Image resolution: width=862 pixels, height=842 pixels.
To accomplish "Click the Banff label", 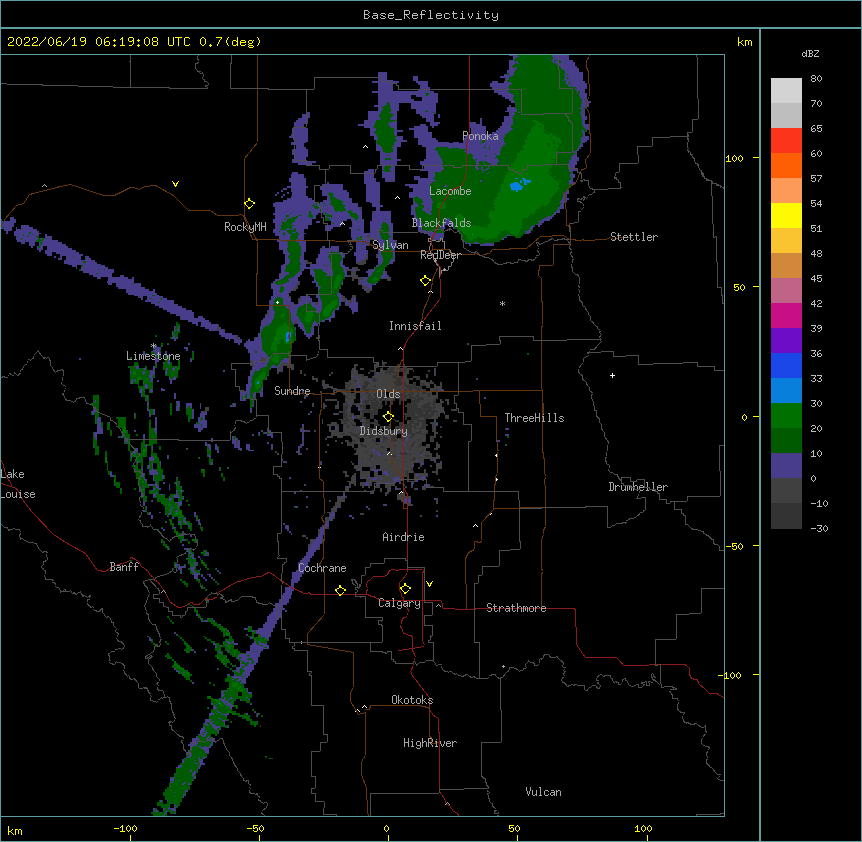I will (x=124, y=567).
